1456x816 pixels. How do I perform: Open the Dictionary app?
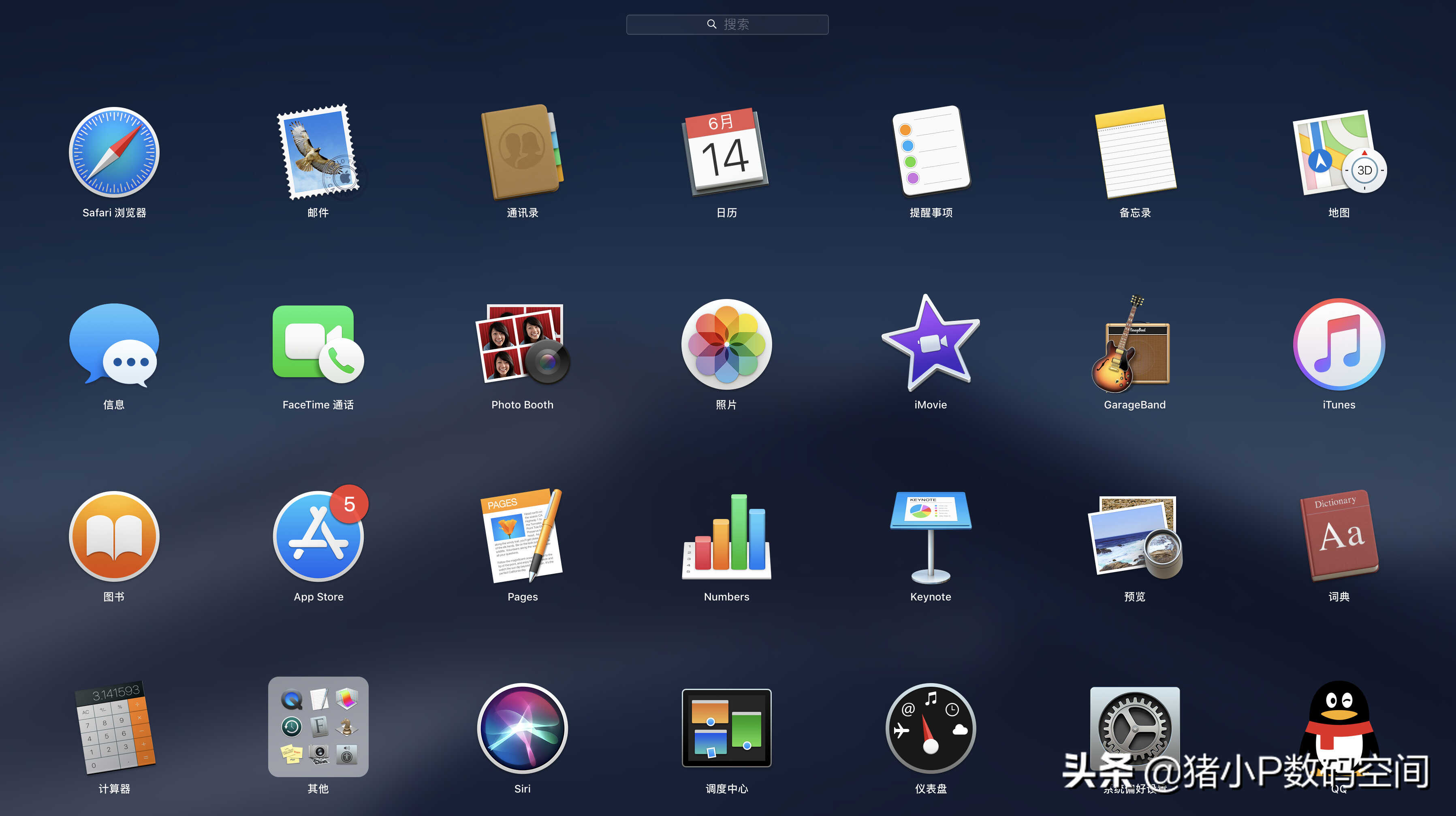pyautogui.click(x=1339, y=536)
